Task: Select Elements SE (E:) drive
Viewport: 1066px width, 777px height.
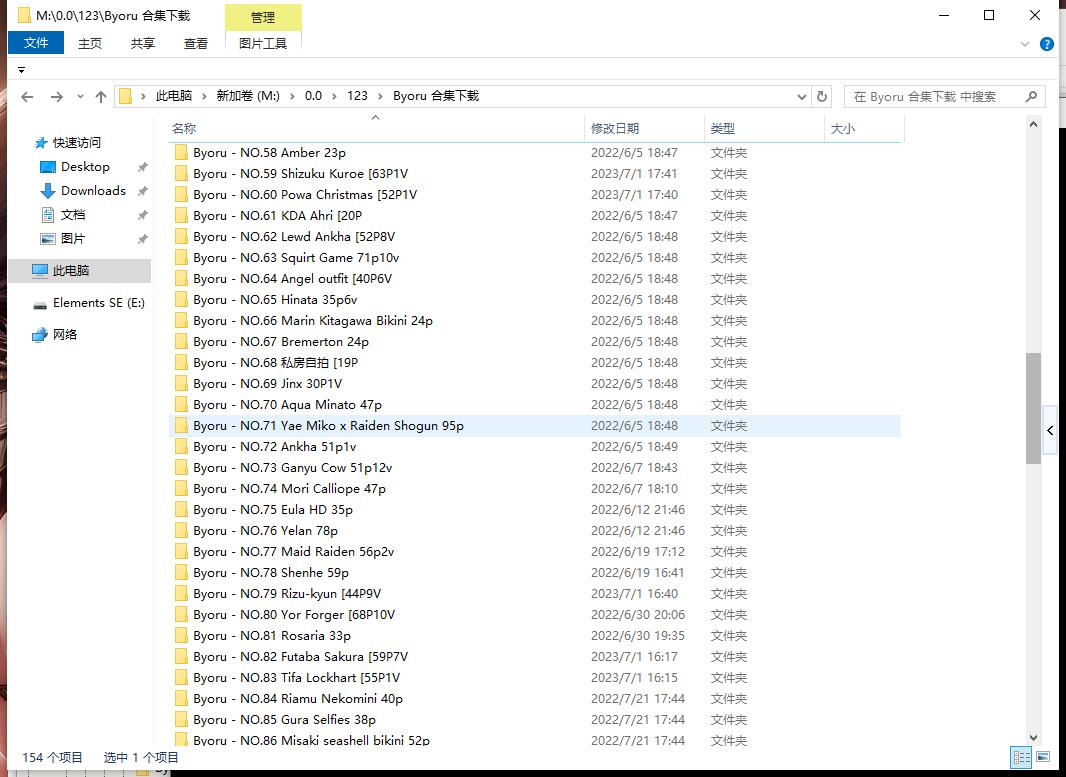Action: 98,303
